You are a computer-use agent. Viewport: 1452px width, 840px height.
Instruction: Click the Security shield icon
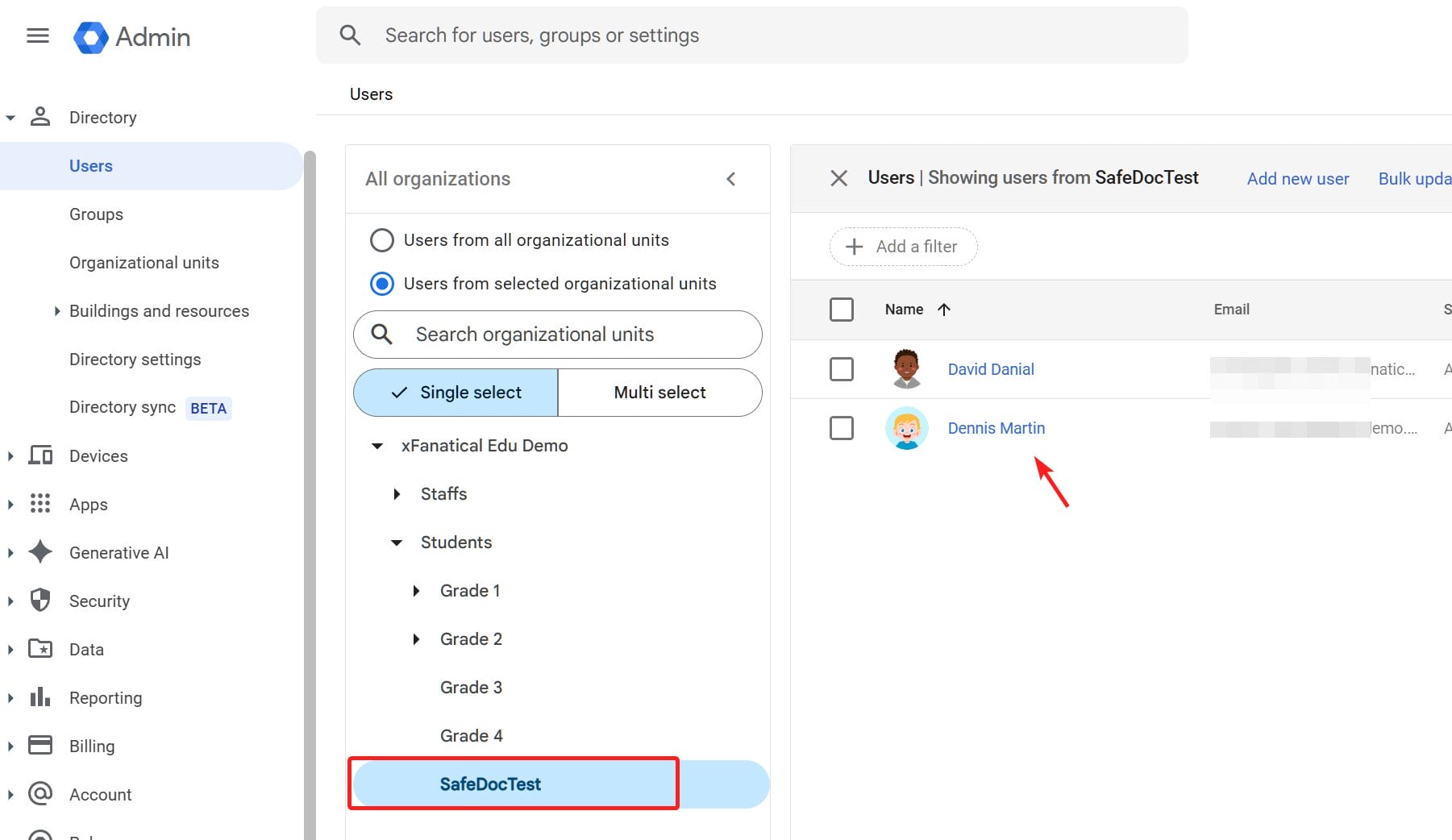pyautogui.click(x=40, y=601)
